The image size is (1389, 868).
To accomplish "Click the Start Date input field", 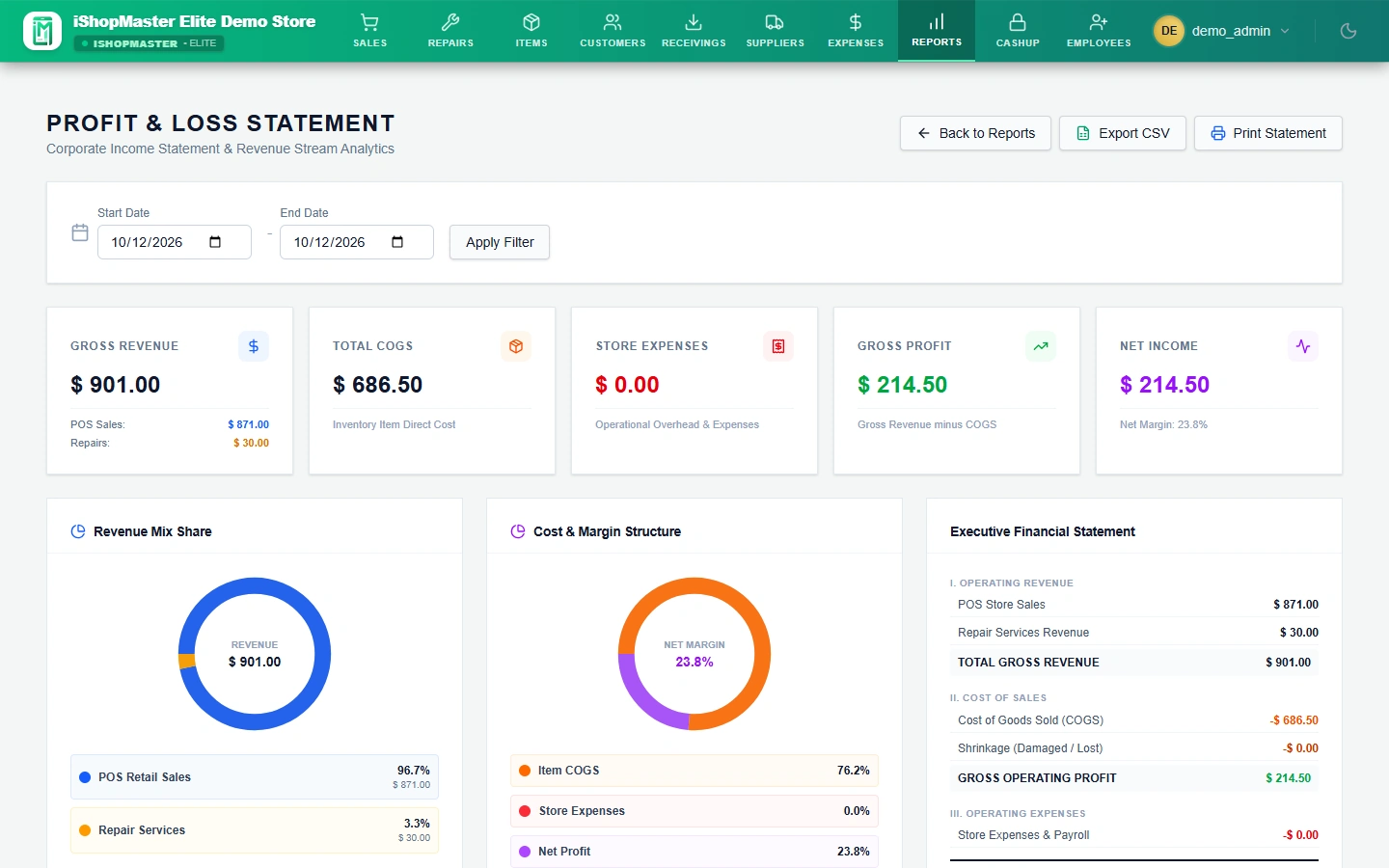I will point(175,242).
